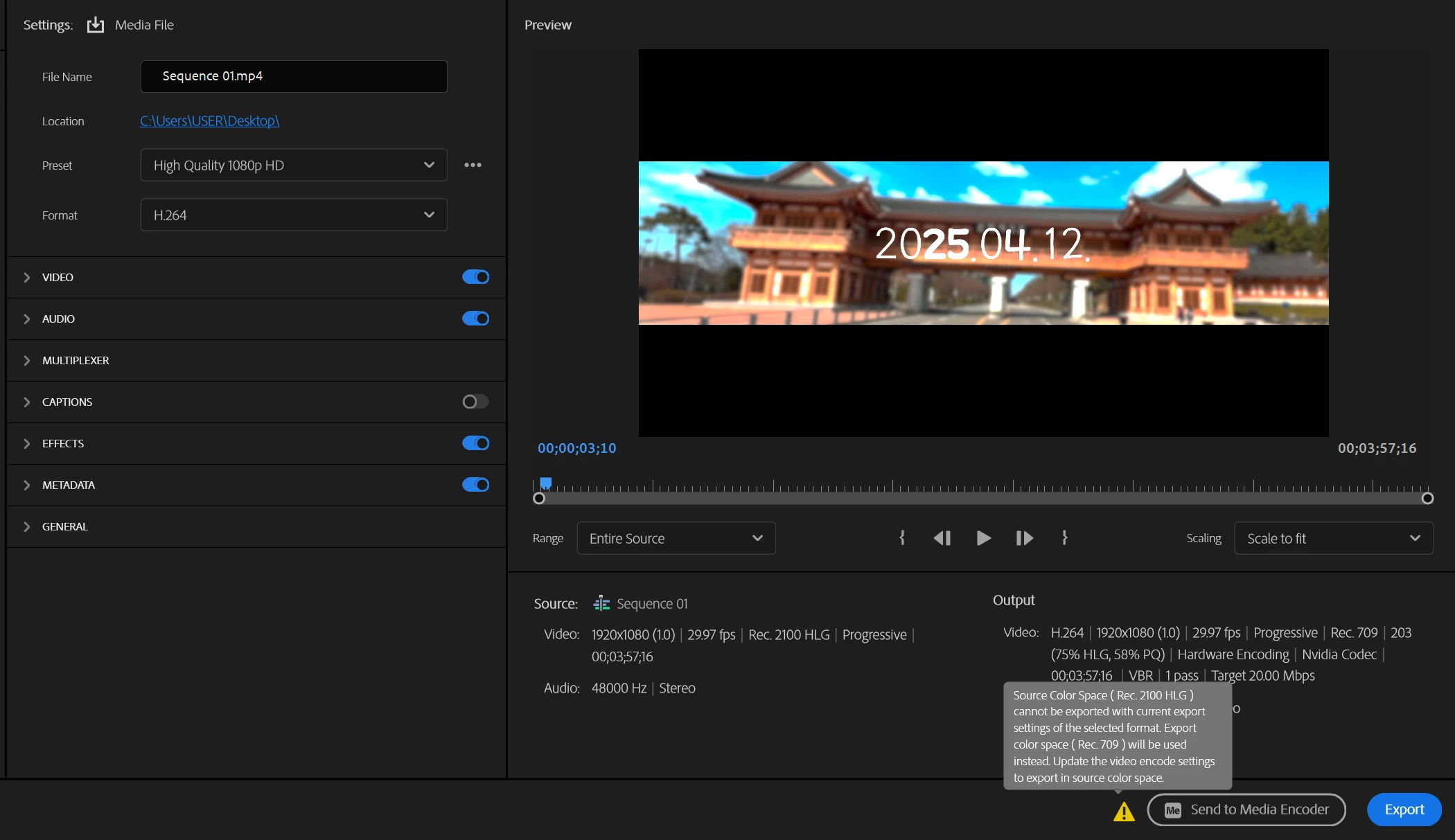This screenshot has width=1455, height=840.
Task: Step forward one frame in preview
Action: pyautogui.click(x=1024, y=538)
